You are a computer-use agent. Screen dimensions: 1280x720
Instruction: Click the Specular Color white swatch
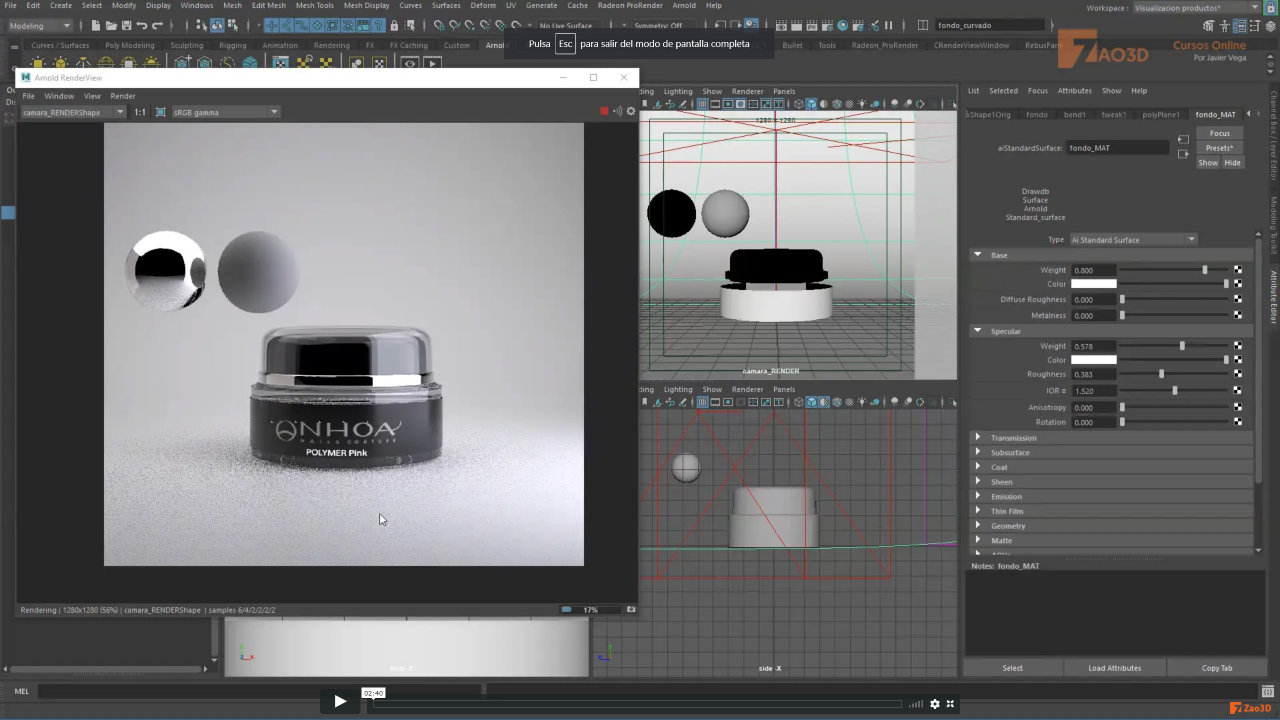(1093, 360)
